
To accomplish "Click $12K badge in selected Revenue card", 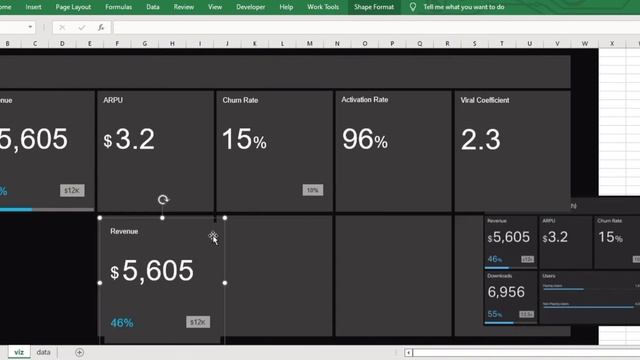I will 198,322.
